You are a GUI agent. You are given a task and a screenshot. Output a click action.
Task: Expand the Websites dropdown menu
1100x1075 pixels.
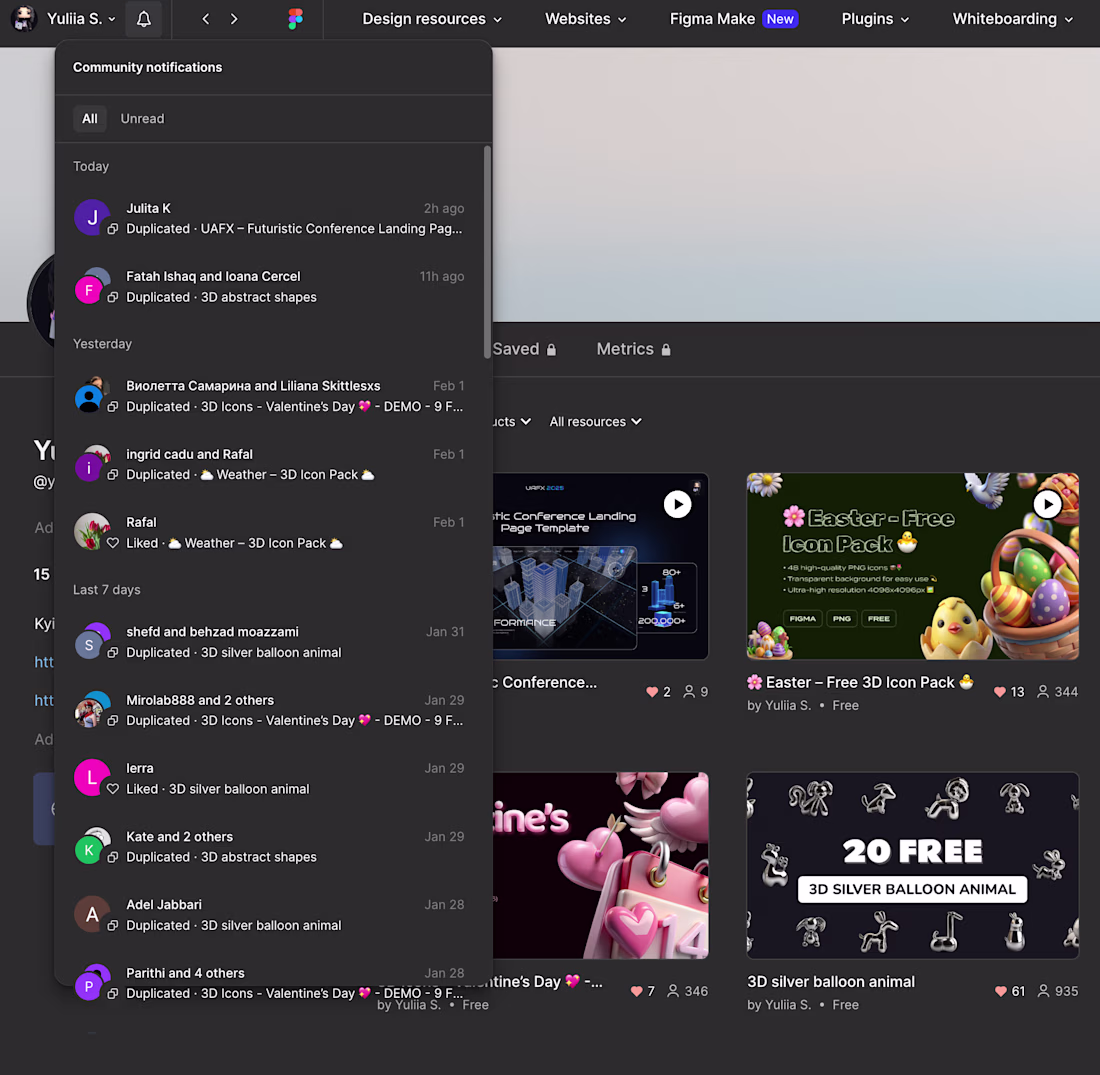click(585, 19)
